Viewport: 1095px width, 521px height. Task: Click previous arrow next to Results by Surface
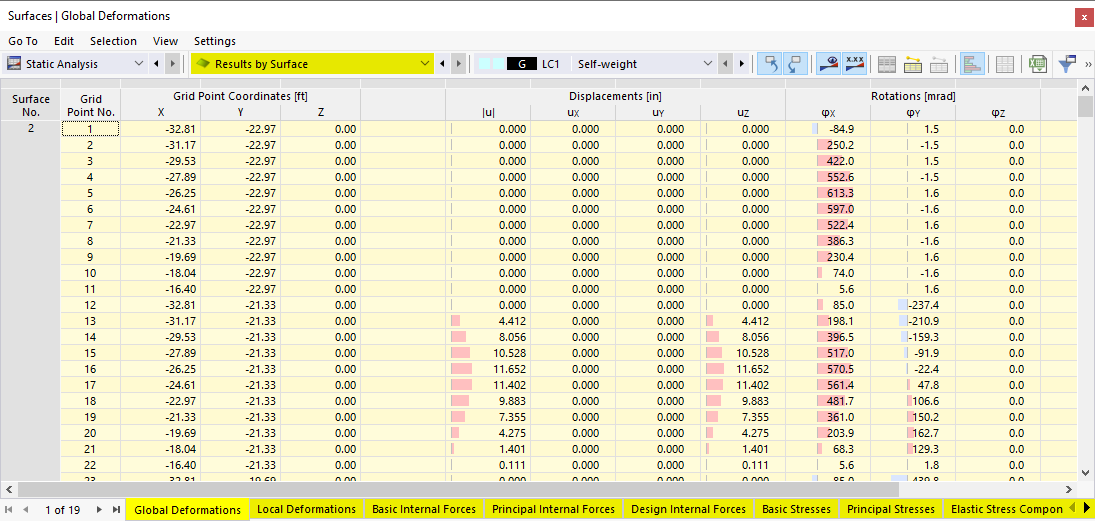pos(442,64)
